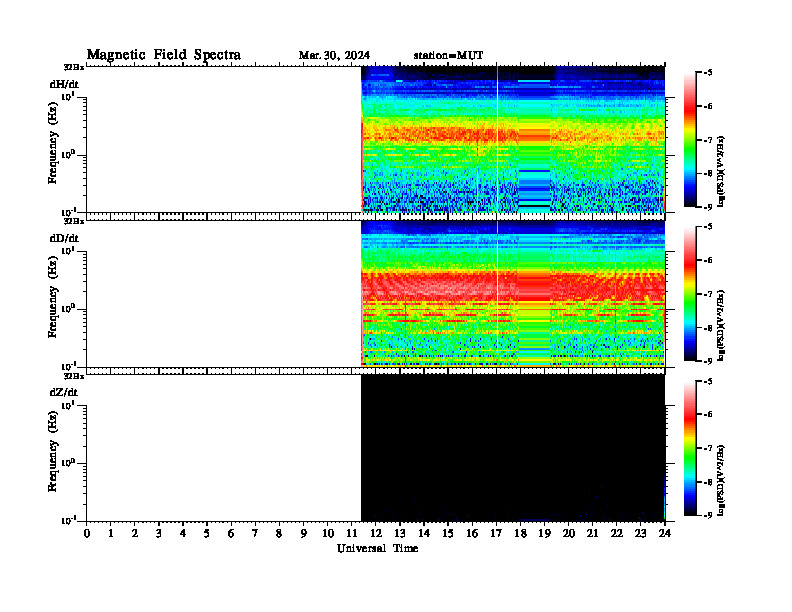Screen dimensions: 792x612
Task: Click hour tick label "19" on time axis
Action: (x=544, y=534)
